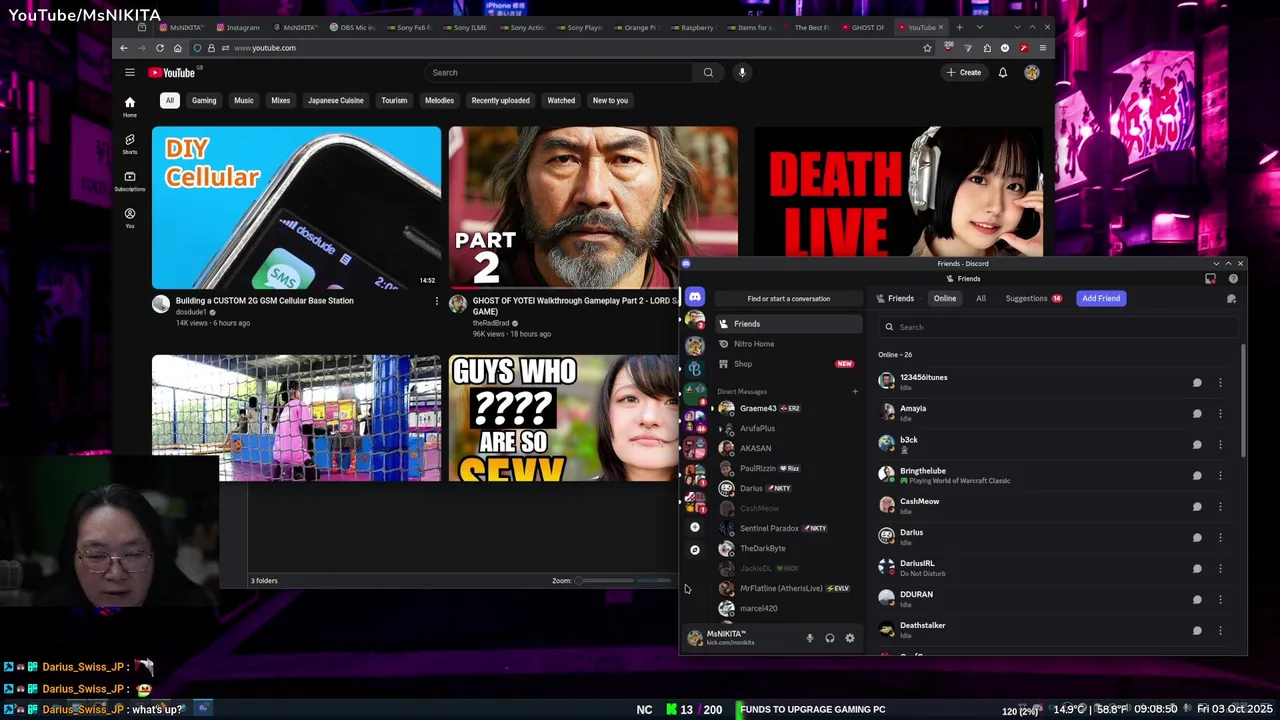Open a new browser tab
Image resolution: width=1280 pixels, height=720 pixels.
click(959, 27)
